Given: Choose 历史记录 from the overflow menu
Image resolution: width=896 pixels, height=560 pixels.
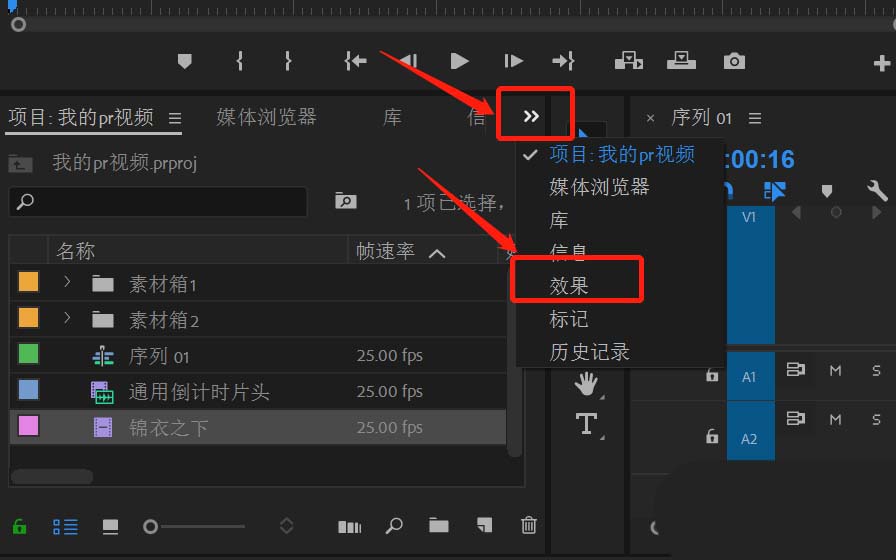Looking at the screenshot, I should [x=590, y=352].
